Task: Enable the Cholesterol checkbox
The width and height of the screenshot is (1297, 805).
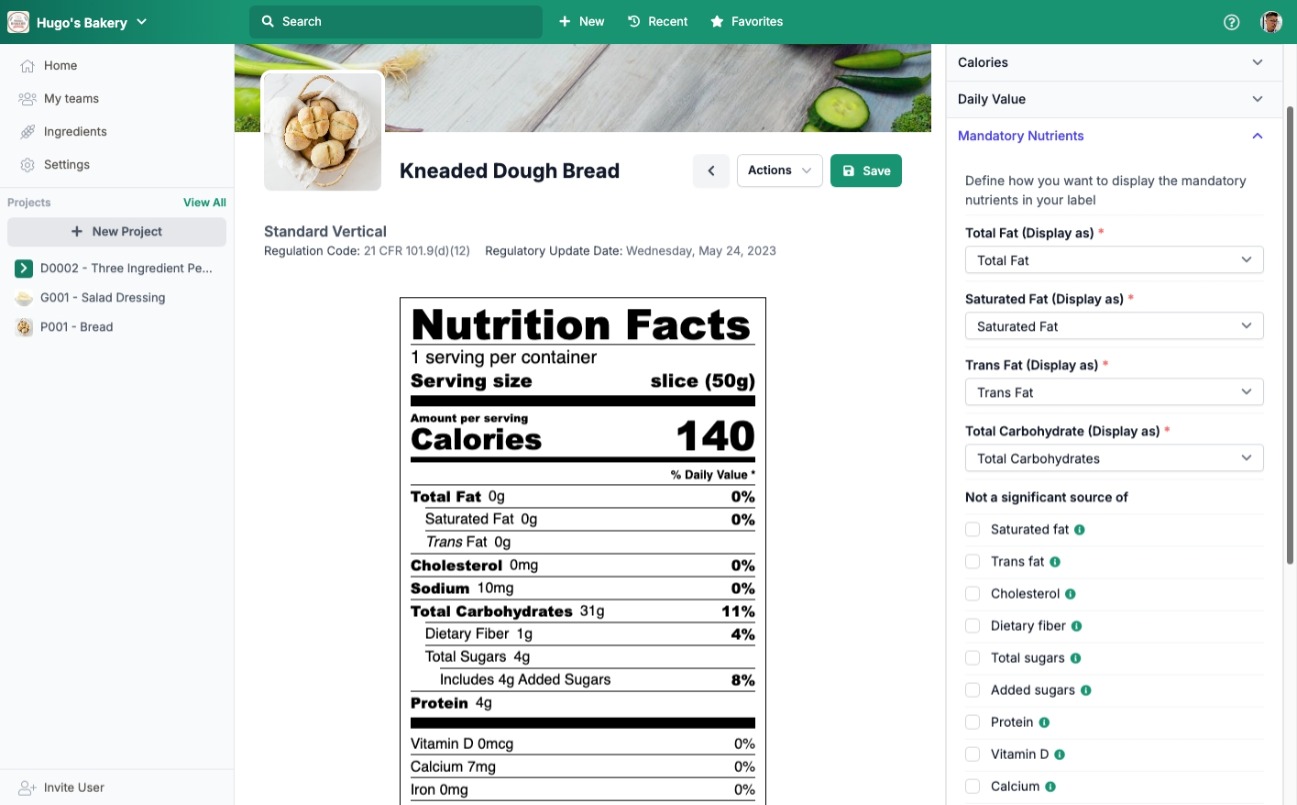Action: [x=972, y=593]
